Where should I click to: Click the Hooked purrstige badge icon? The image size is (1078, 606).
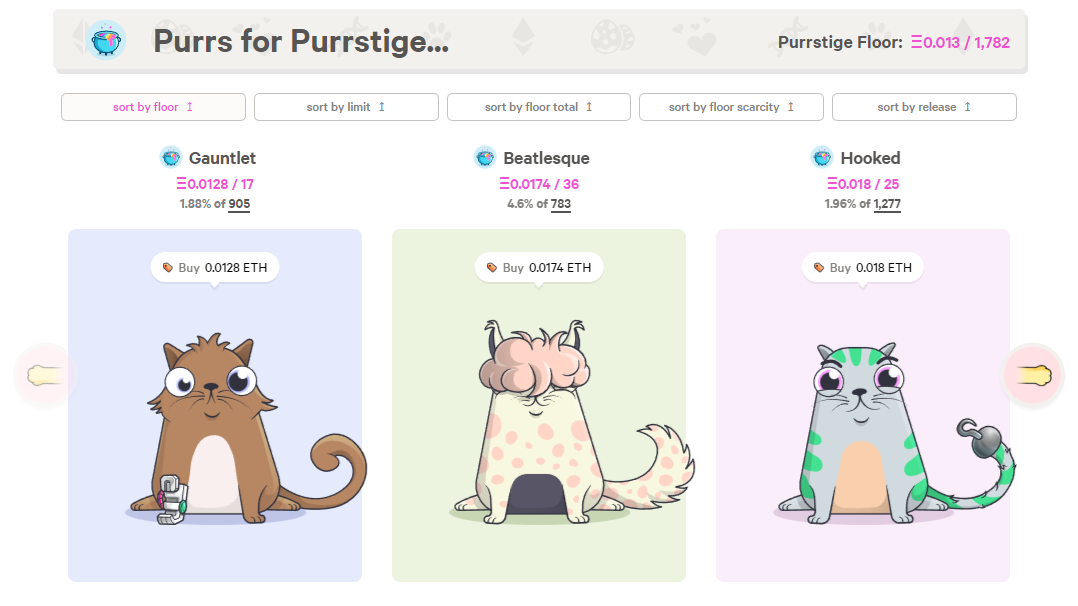click(822, 157)
